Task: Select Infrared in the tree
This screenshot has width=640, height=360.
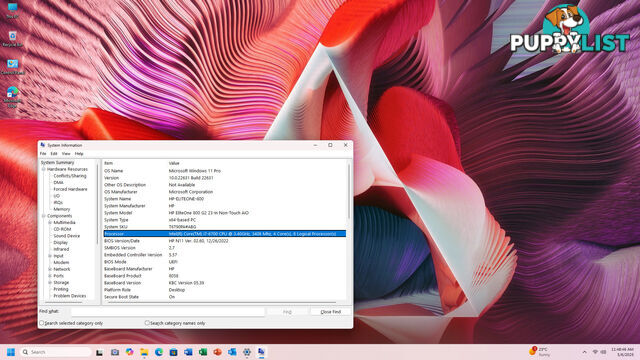Action: tap(61, 249)
